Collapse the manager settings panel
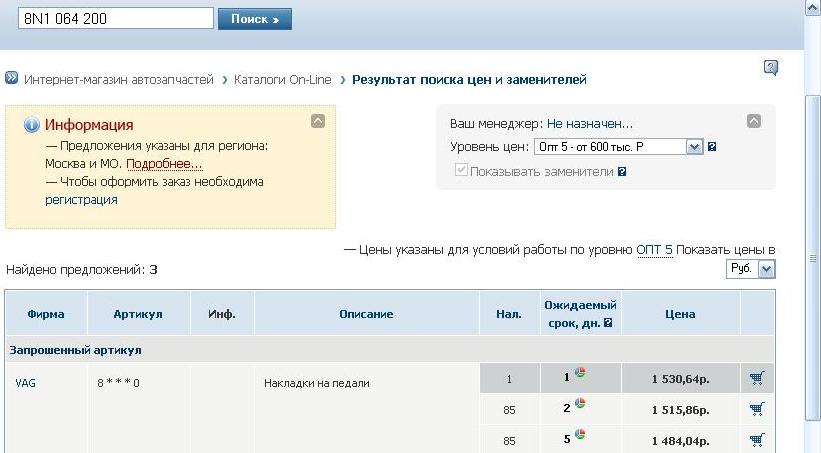This screenshot has width=821, height=453. pyautogui.click(x=754, y=121)
